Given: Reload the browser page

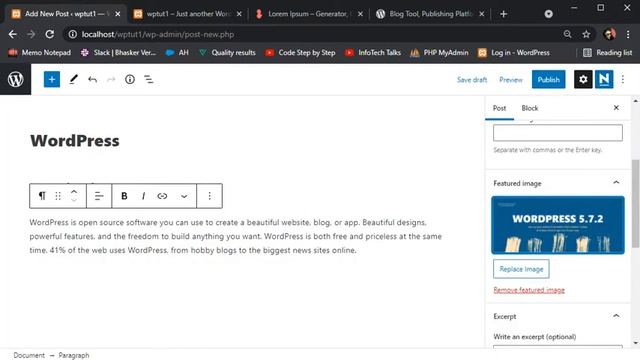Looking at the screenshot, I should click(x=50, y=34).
